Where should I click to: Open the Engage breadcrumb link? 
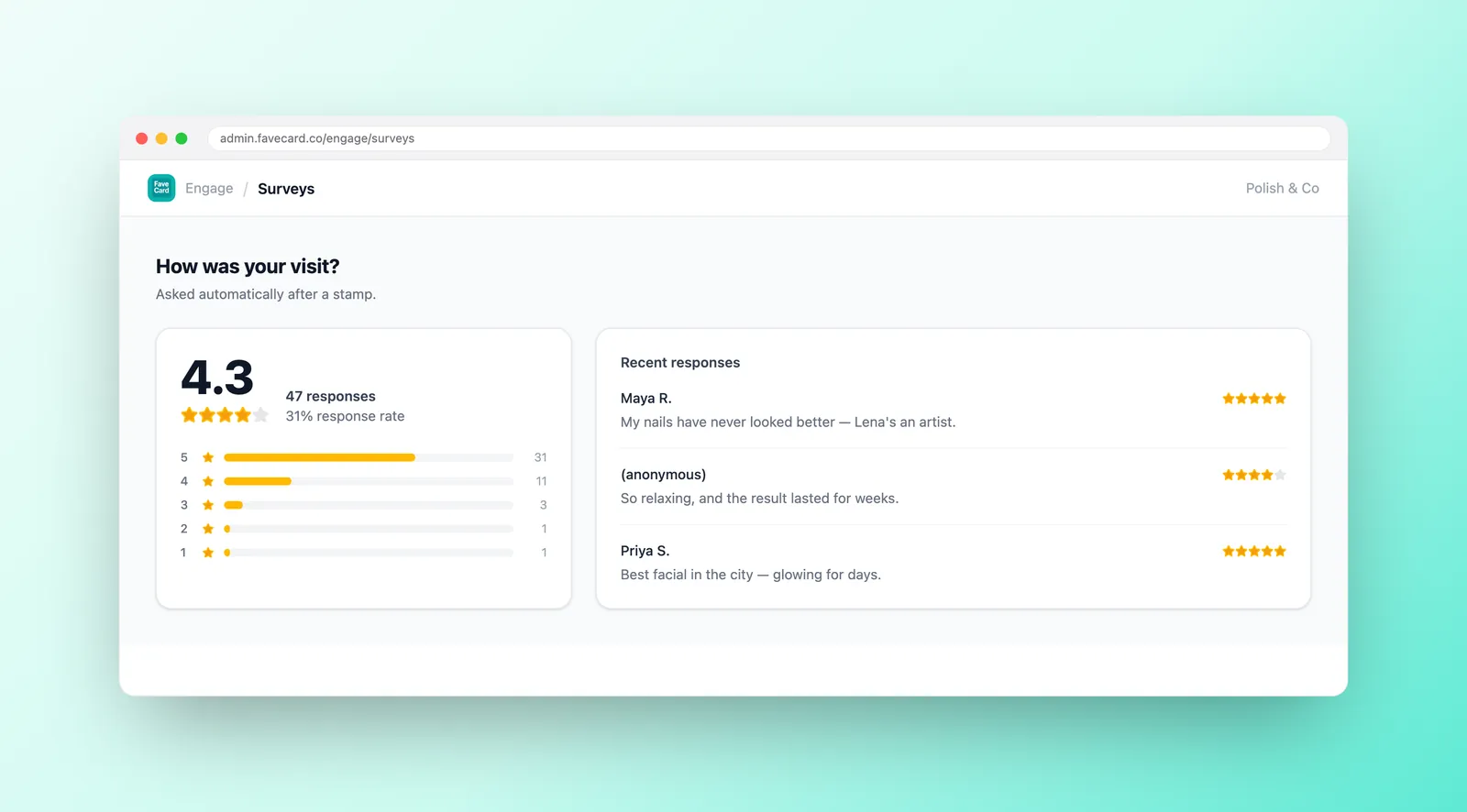(x=209, y=188)
